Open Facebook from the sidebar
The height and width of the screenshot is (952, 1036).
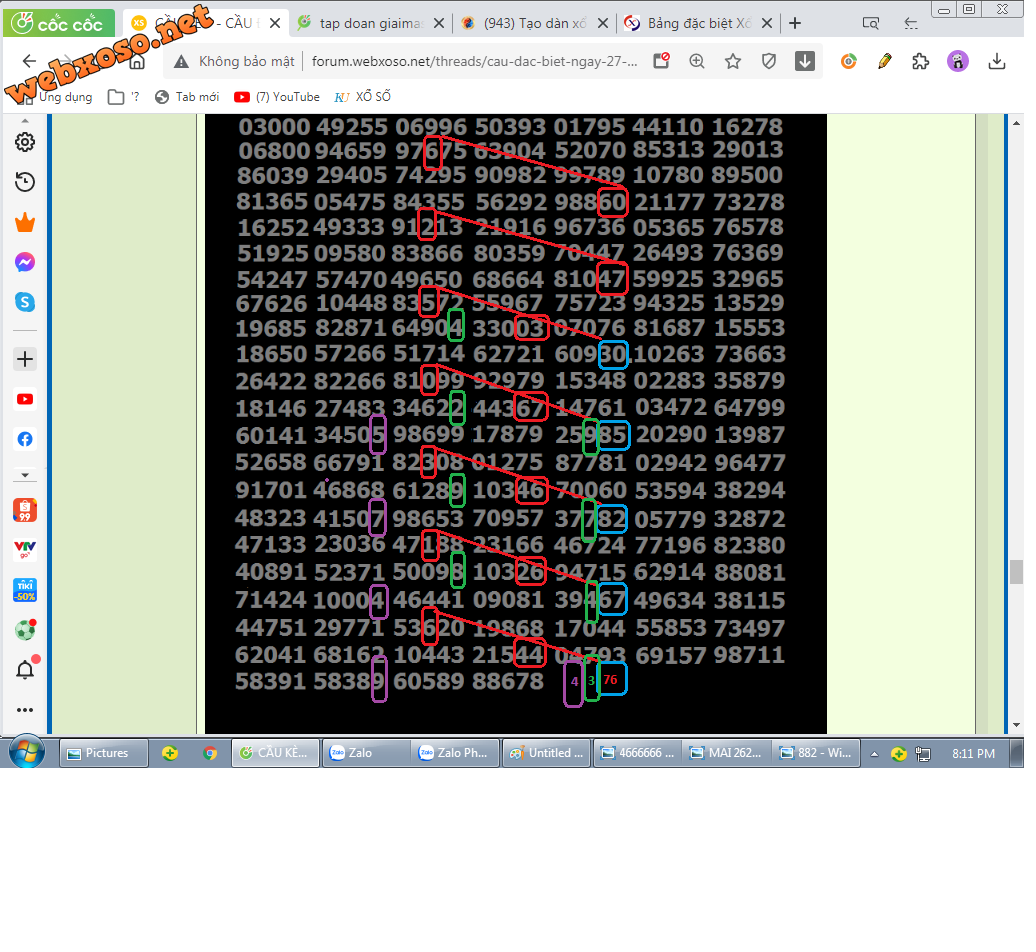pos(25,439)
